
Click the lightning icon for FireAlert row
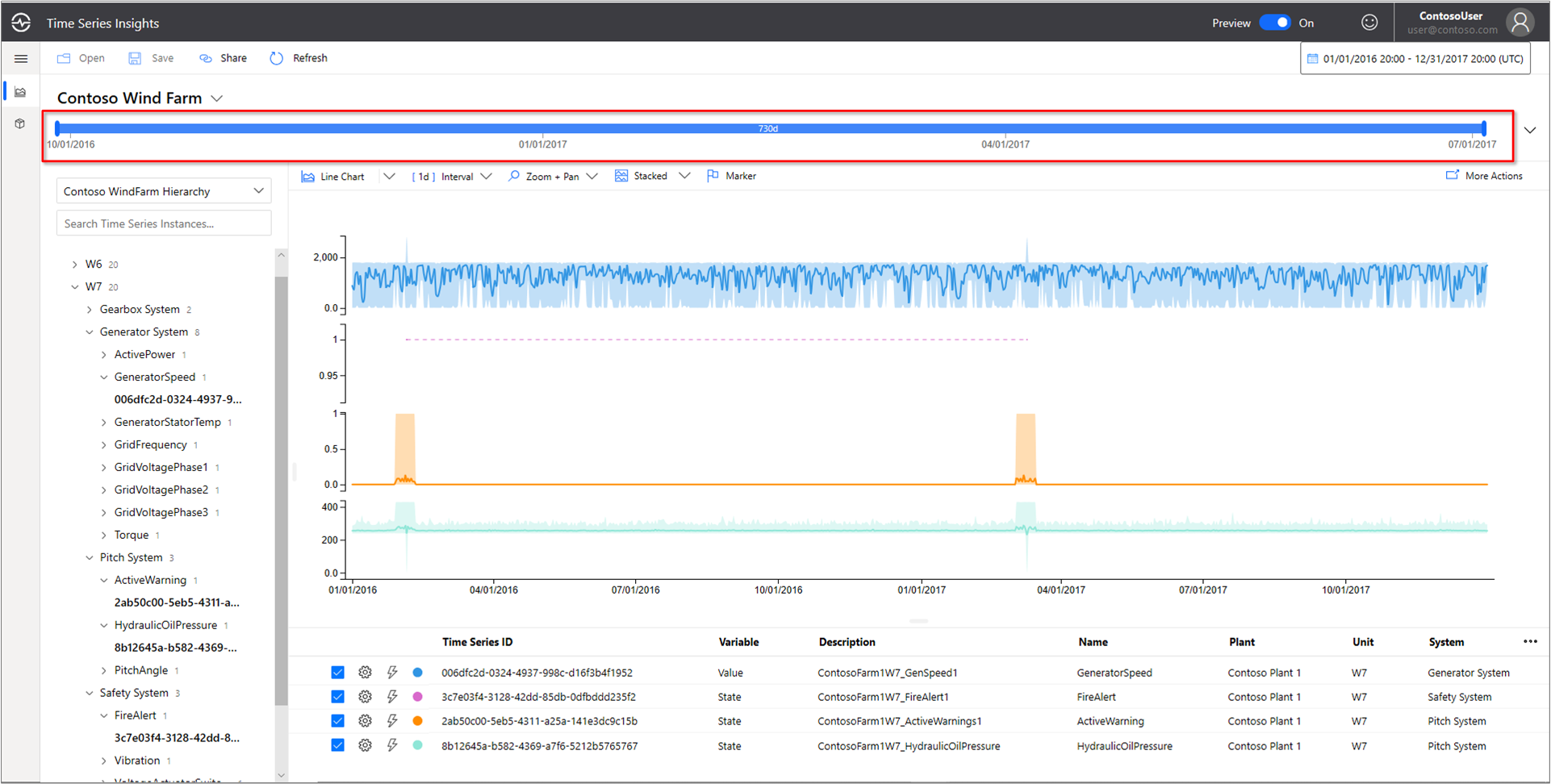coord(392,697)
